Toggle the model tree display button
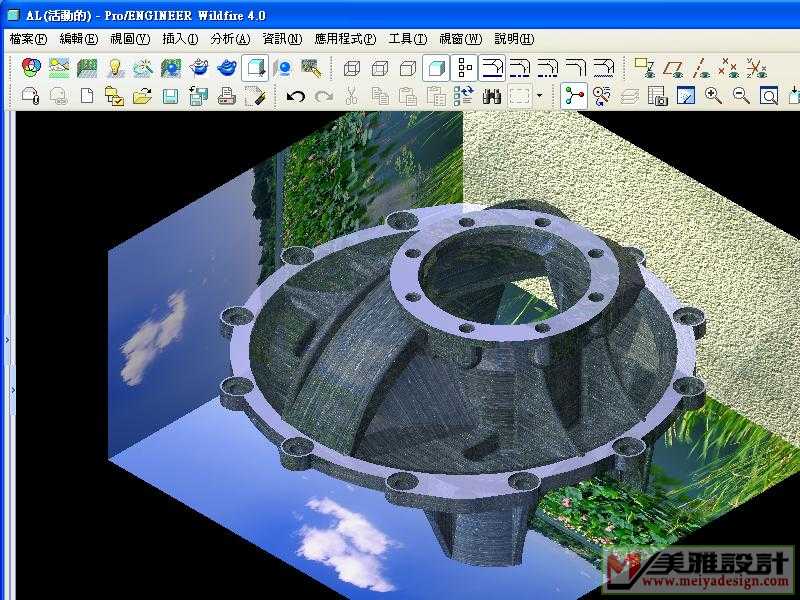The height and width of the screenshot is (600, 800). [464, 68]
